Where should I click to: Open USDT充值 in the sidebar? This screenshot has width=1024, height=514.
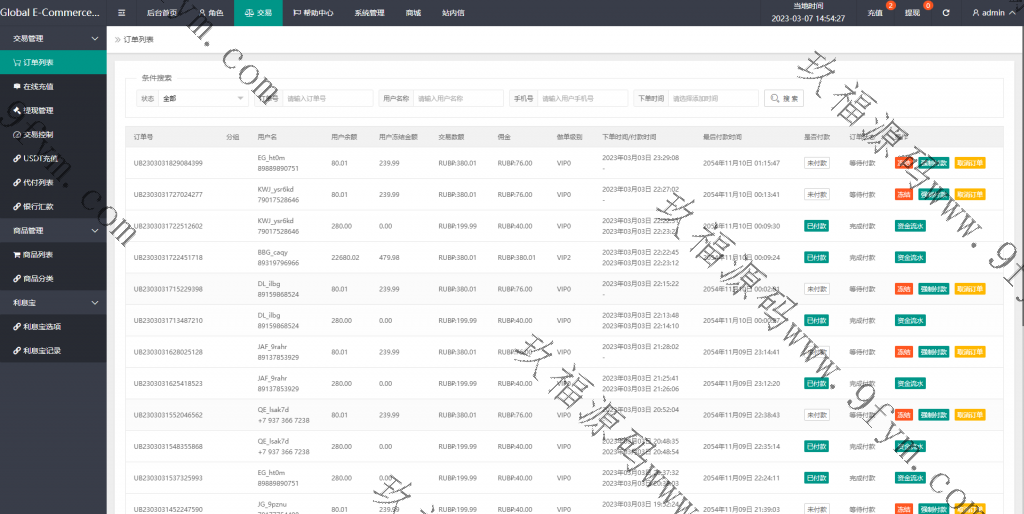[40, 158]
